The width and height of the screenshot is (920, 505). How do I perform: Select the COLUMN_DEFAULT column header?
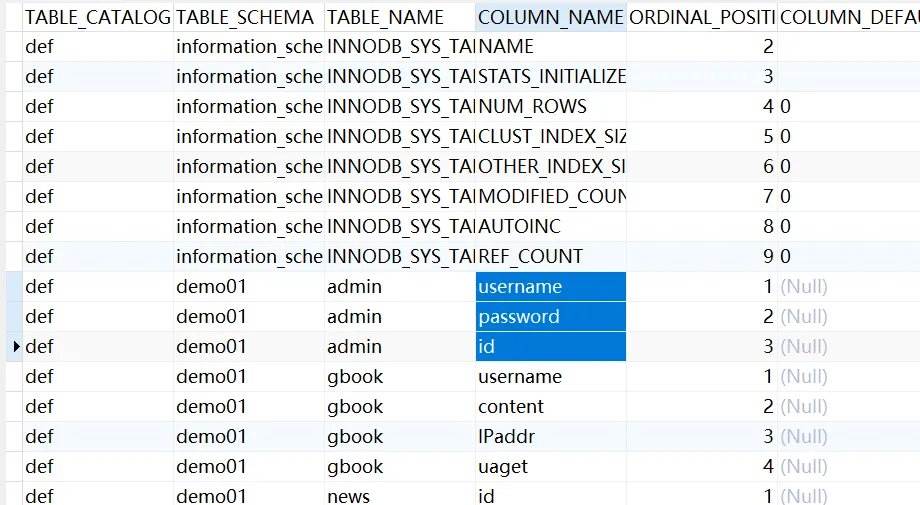pyautogui.click(x=848, y=17)
